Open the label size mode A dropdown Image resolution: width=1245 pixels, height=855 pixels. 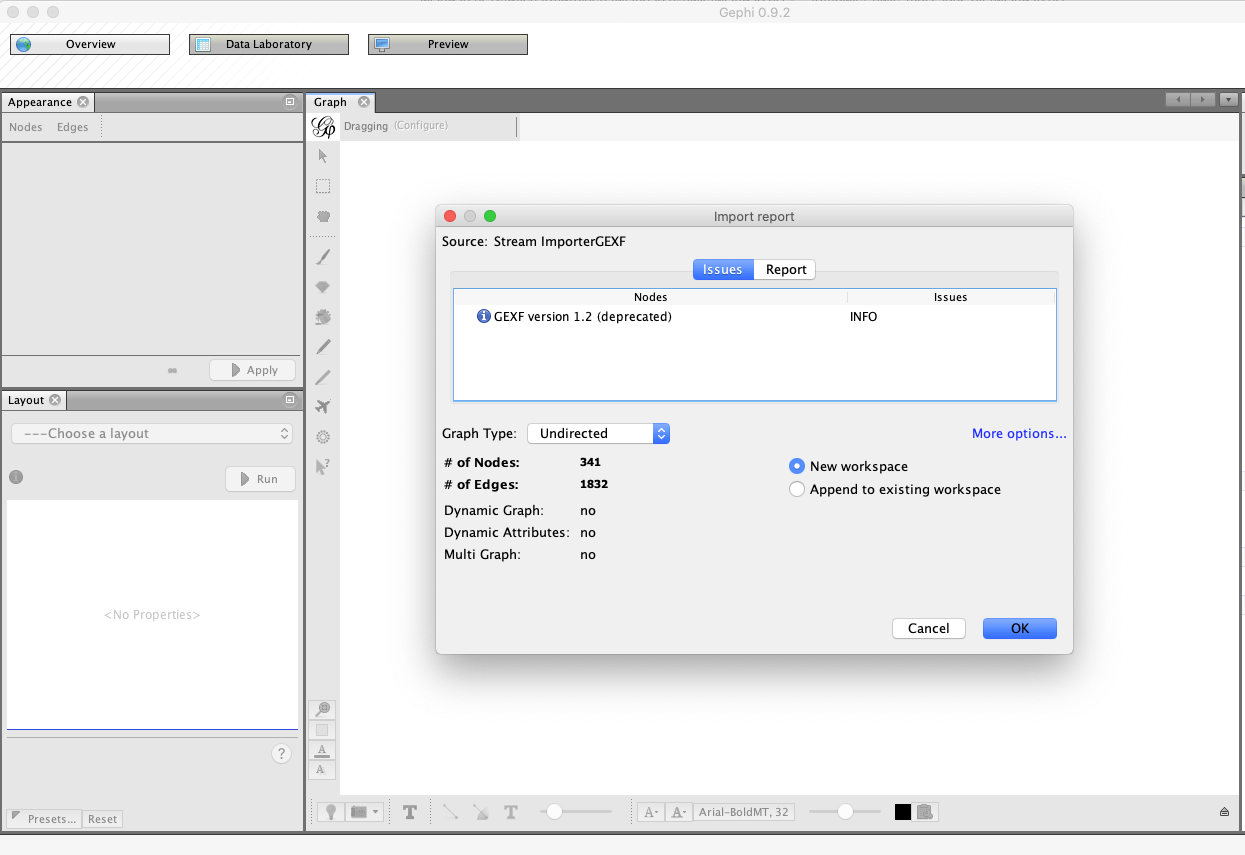point(651,812)
